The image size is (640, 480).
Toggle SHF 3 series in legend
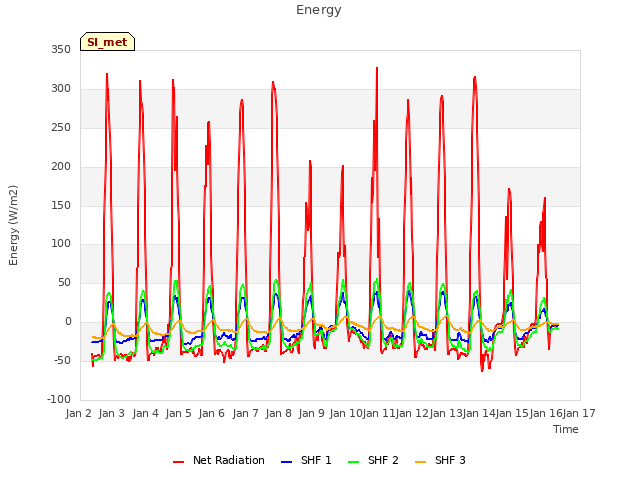tap(440, 460)
